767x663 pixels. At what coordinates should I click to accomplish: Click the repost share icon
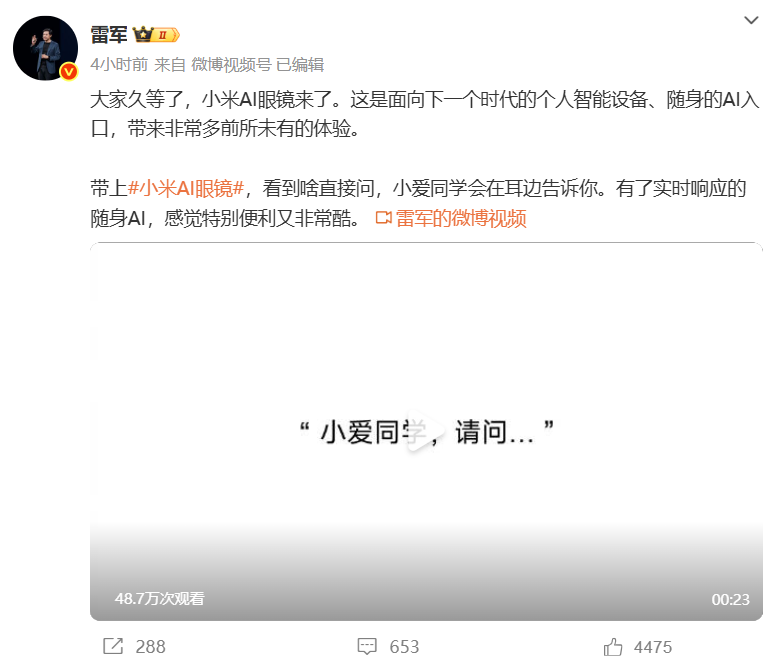[113, 646]
